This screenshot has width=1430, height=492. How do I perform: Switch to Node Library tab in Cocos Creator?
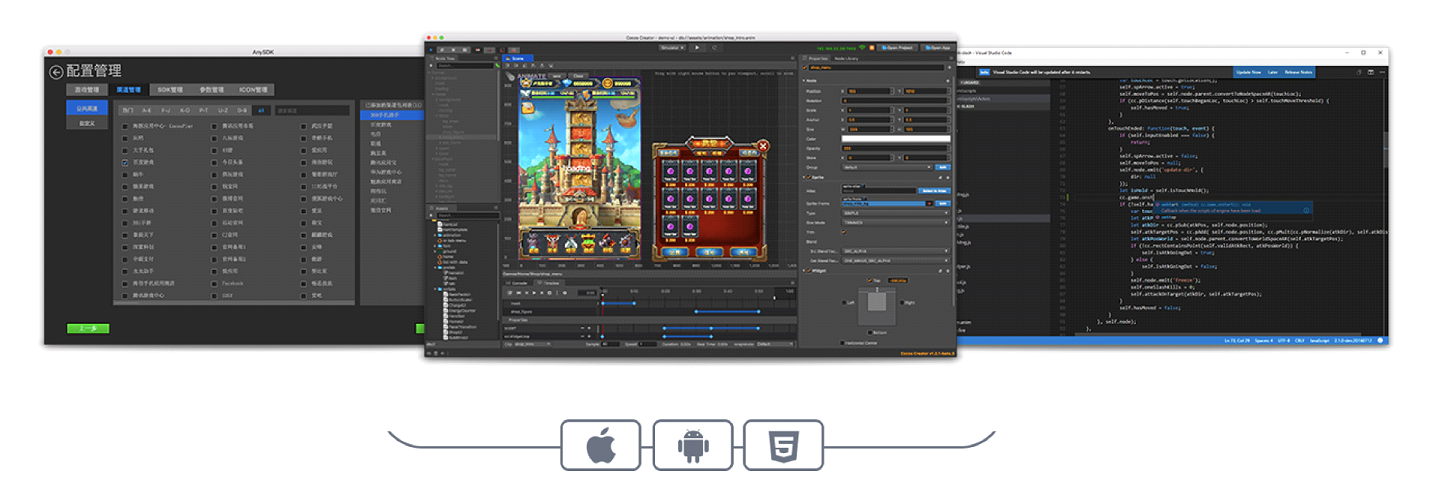[x=846, y=58]
